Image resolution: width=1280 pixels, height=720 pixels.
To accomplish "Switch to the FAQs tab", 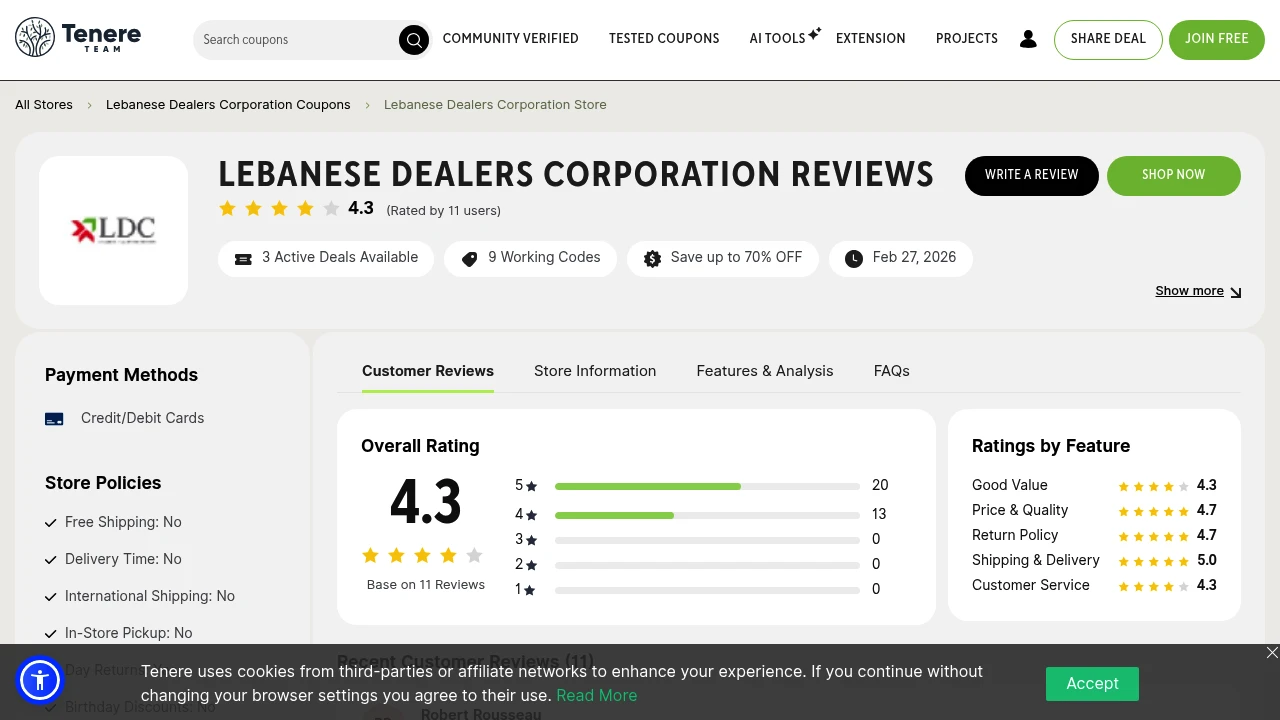I will point(892,371).
